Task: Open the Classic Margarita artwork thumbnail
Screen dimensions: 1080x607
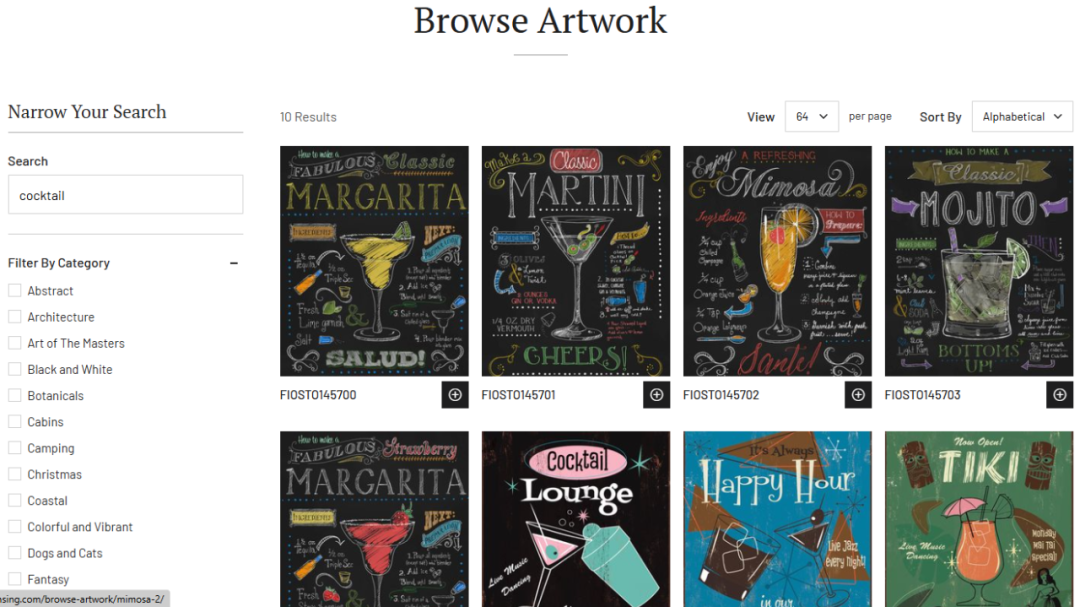Action: (x=374, y=261)
